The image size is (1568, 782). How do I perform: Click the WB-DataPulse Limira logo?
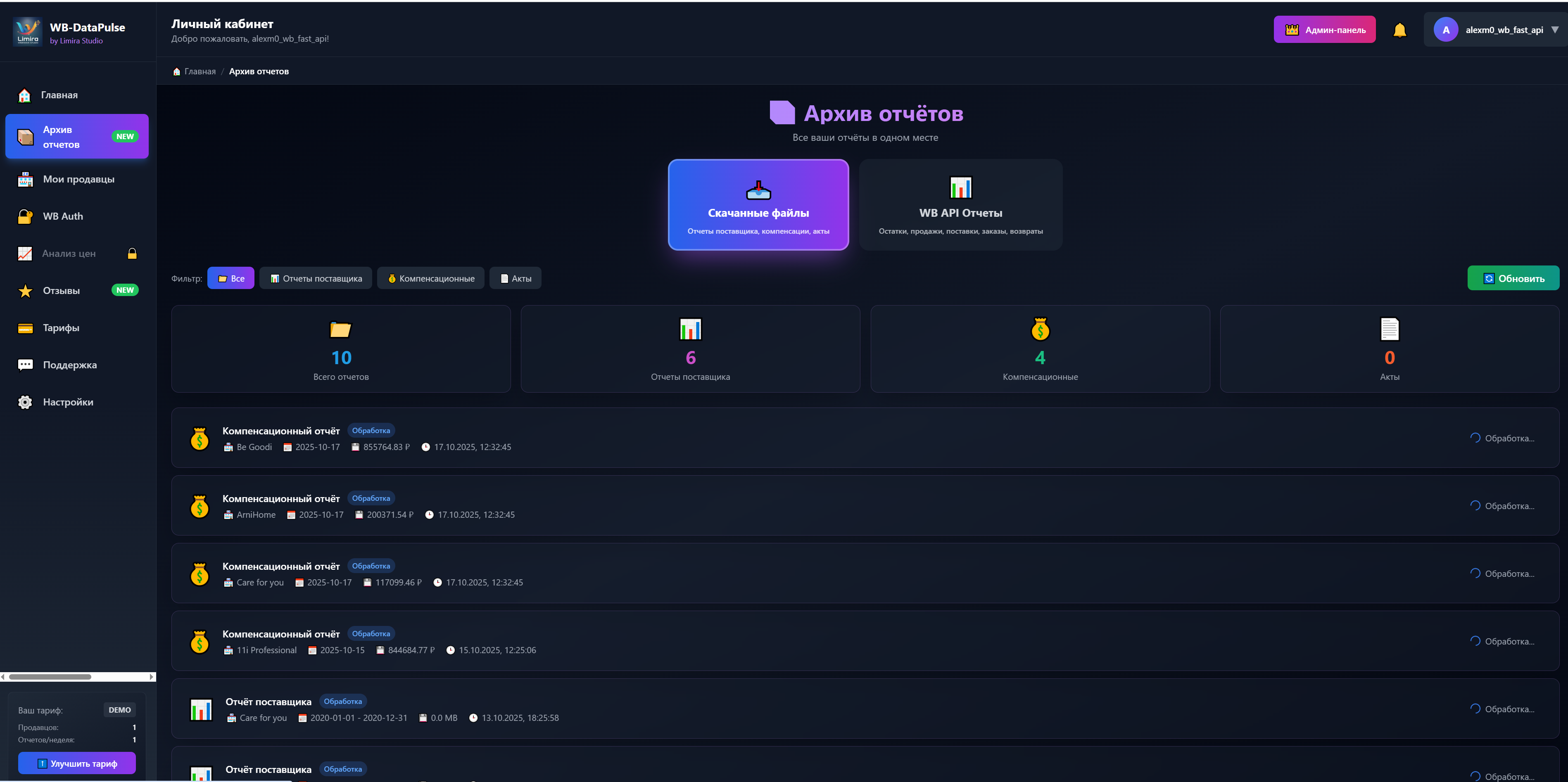(27, 32)
